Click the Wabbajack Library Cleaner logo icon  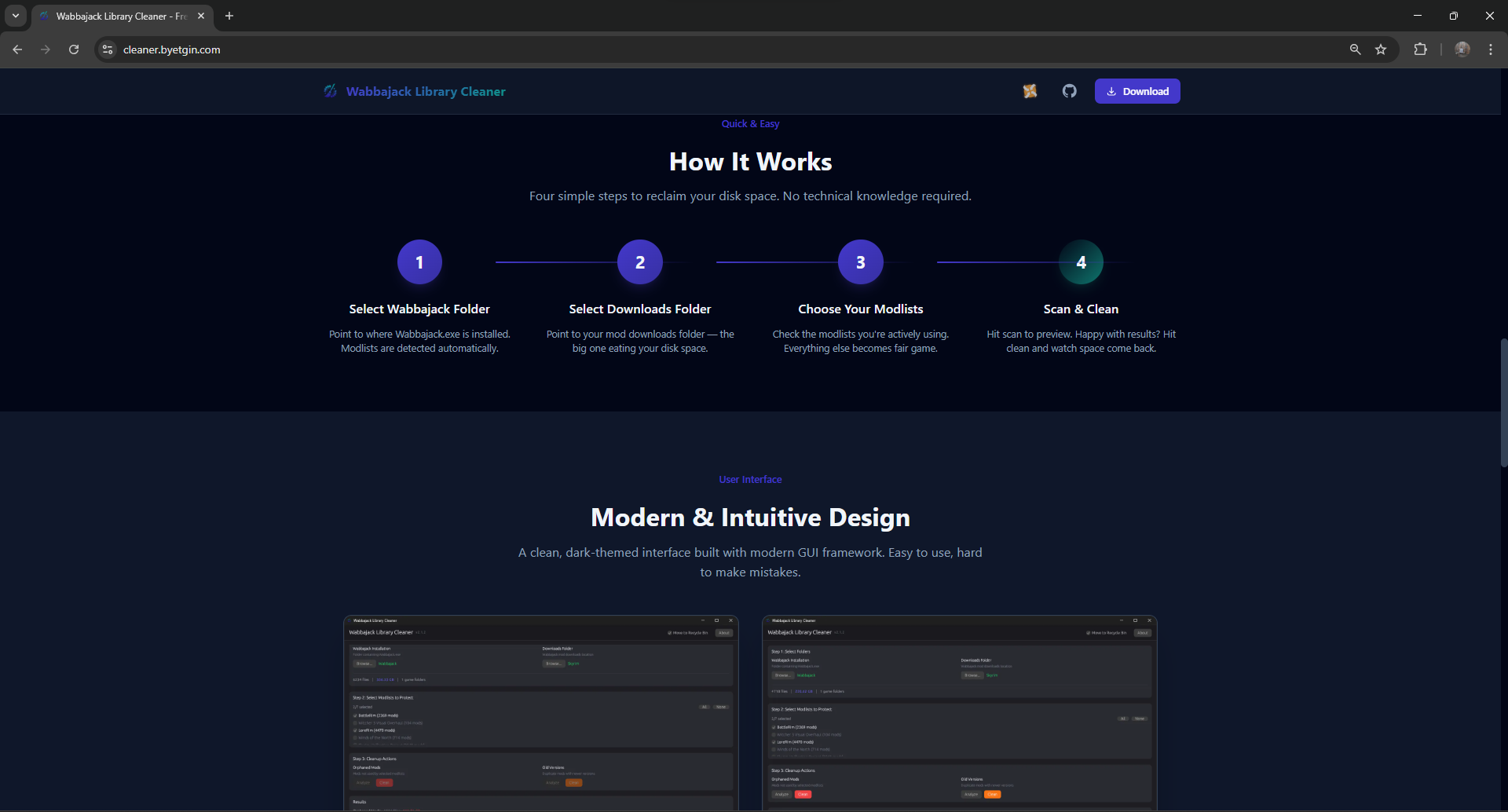pyautogui.click(x=331, y=91)
